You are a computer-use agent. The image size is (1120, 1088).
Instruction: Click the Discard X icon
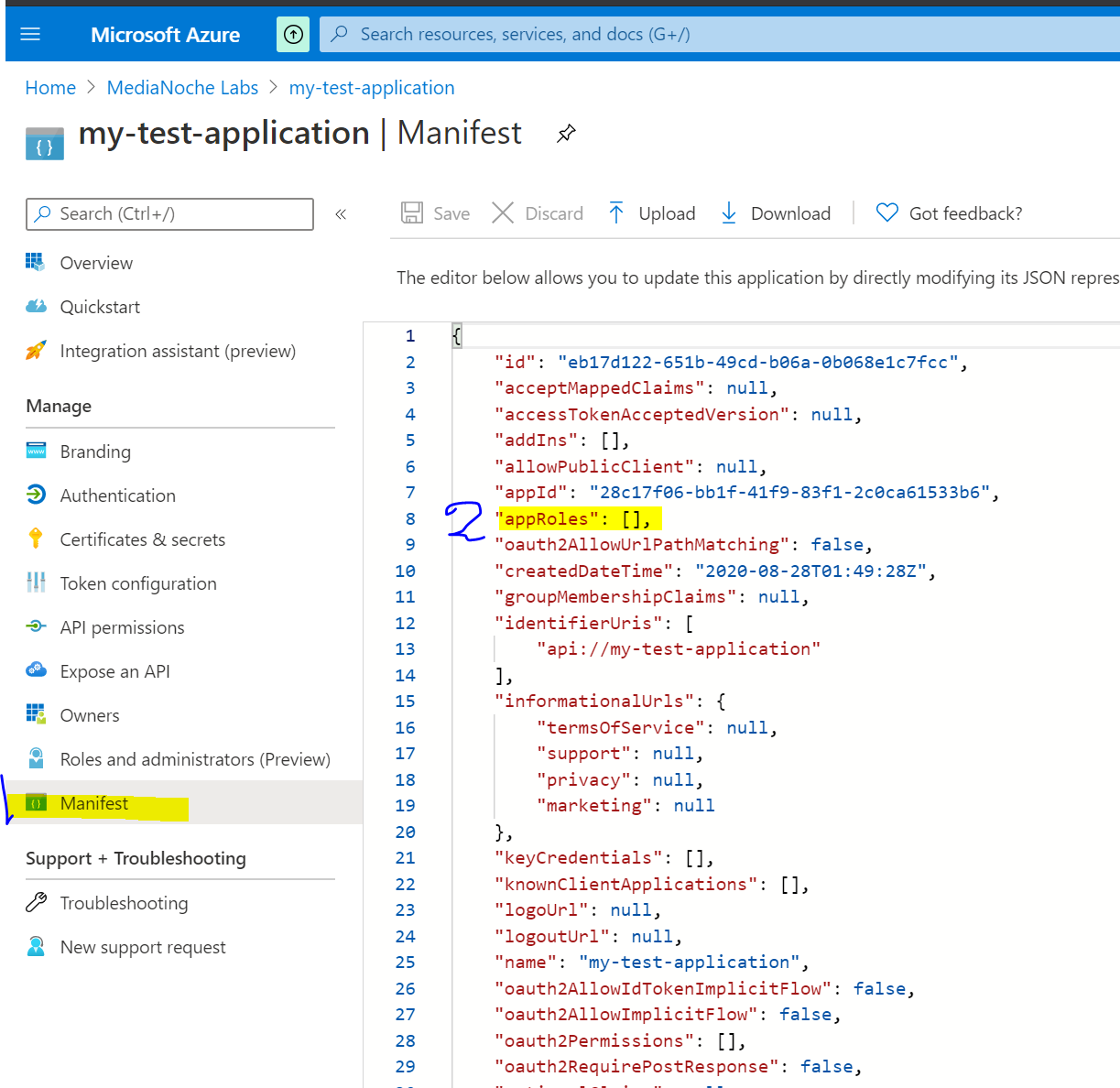click(503, 213)
